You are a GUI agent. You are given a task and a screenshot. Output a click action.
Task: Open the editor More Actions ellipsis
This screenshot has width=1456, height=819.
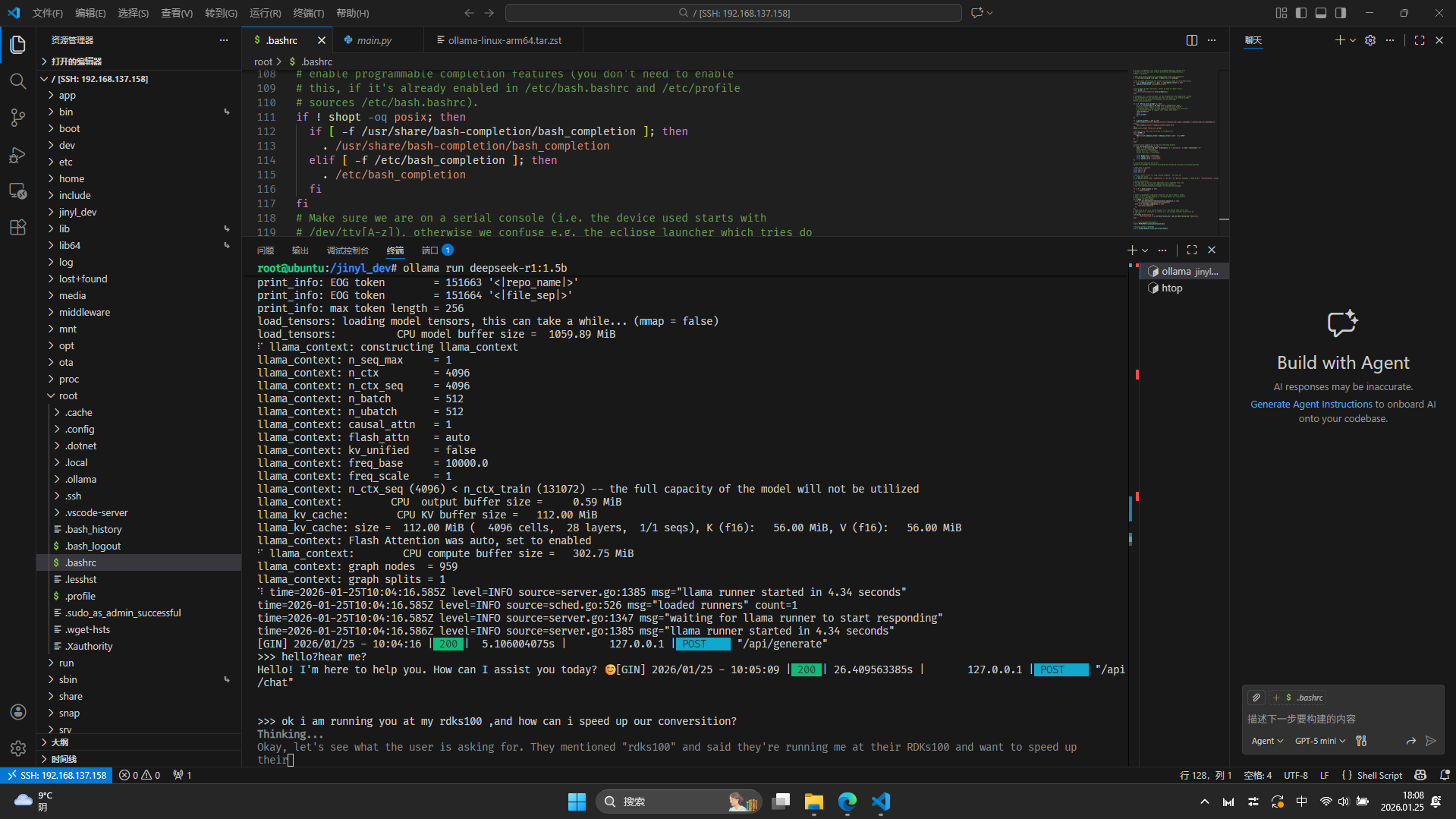point(1212,40)
